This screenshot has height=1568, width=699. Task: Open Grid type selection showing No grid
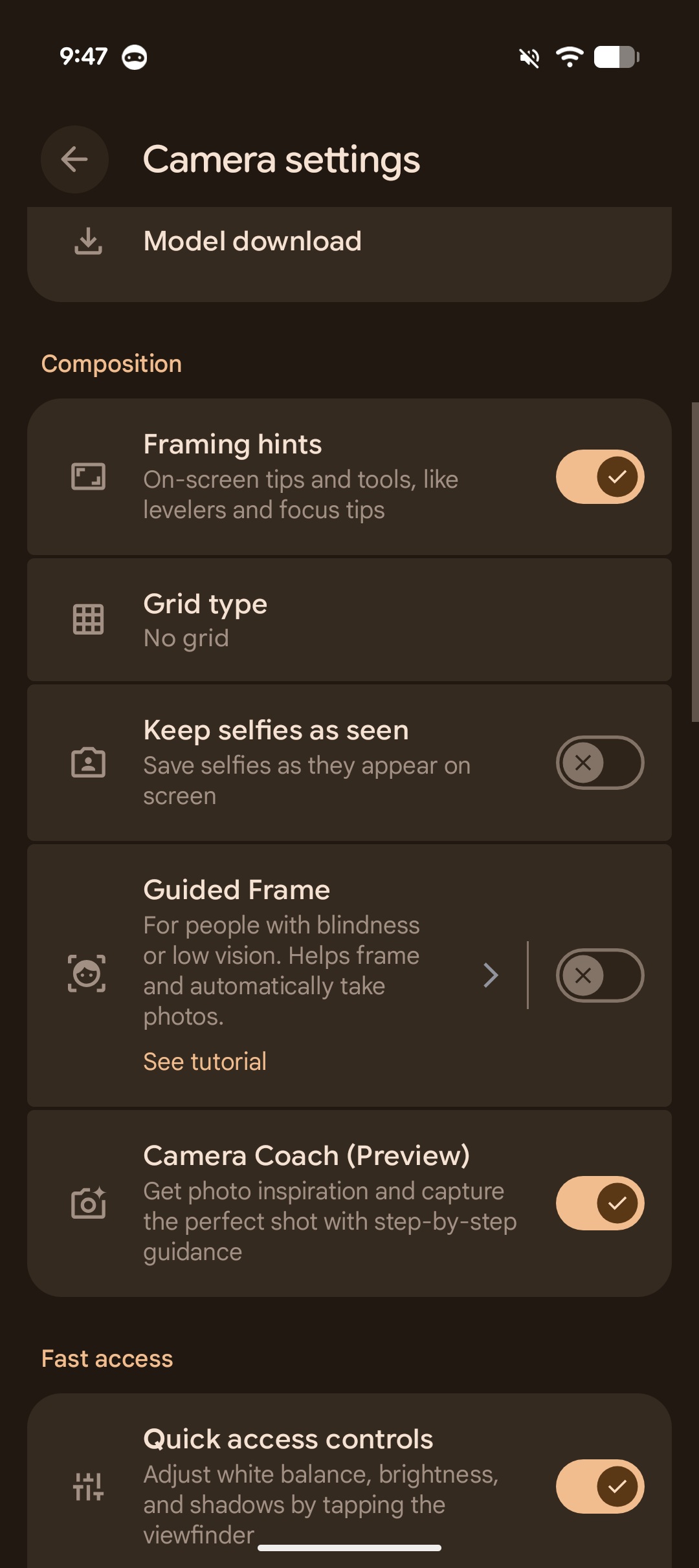349,620
